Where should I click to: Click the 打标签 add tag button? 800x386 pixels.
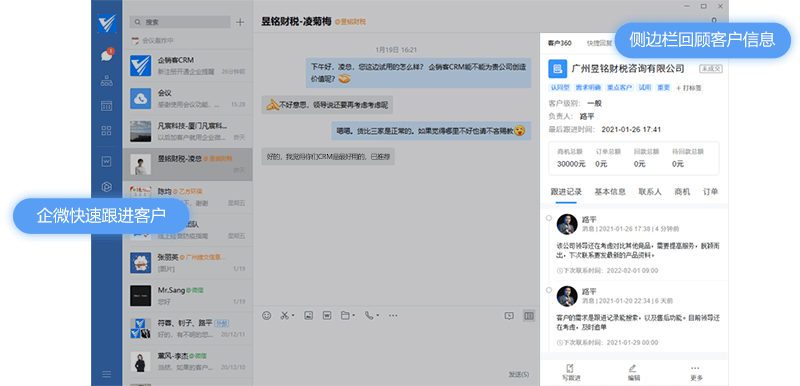[689, 88]
